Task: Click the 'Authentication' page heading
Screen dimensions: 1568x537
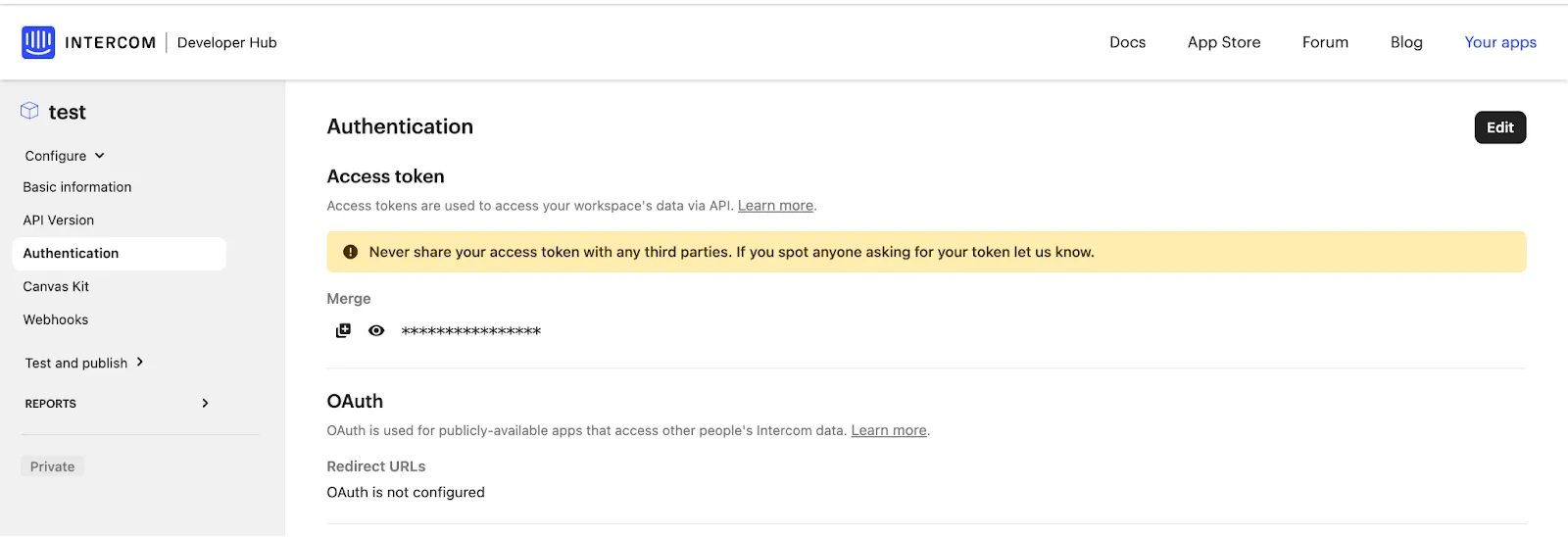Action: click(x=400, y=126)
